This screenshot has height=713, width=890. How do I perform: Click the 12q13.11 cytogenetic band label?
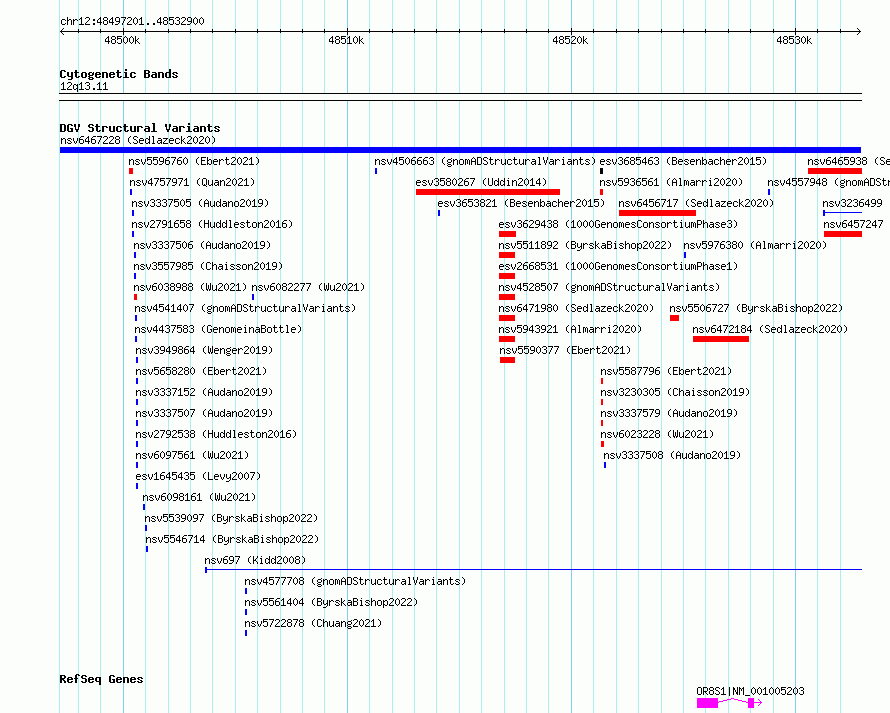coord(84,86)
